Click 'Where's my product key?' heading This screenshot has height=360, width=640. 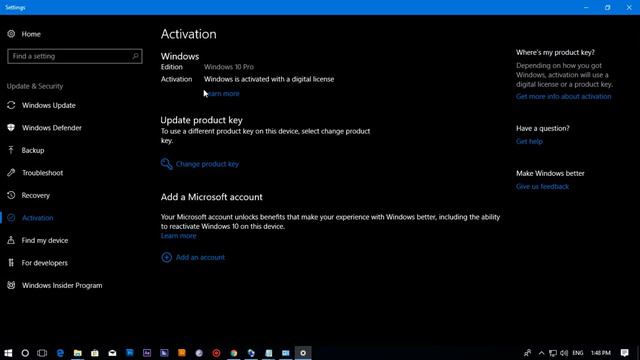click(x=555, y=53)
